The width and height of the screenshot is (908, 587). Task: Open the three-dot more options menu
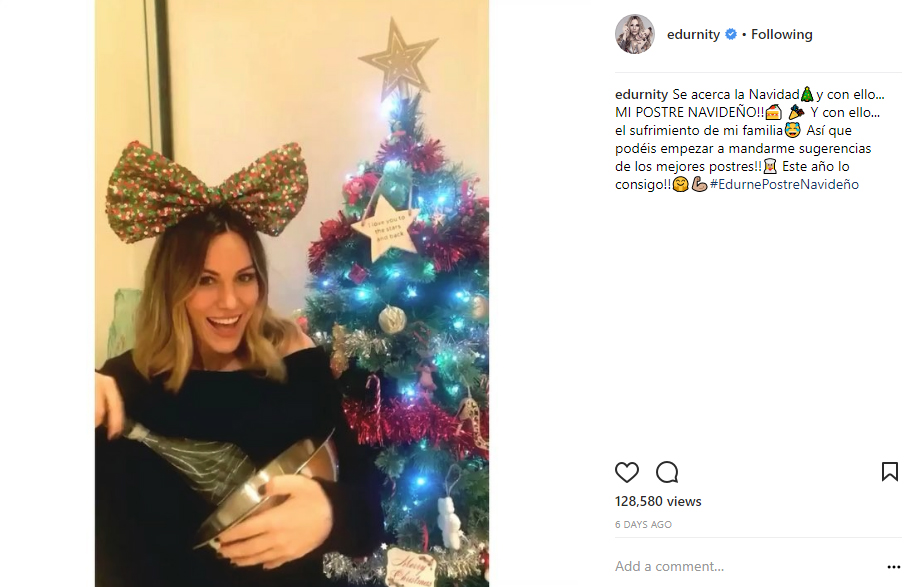894,567
